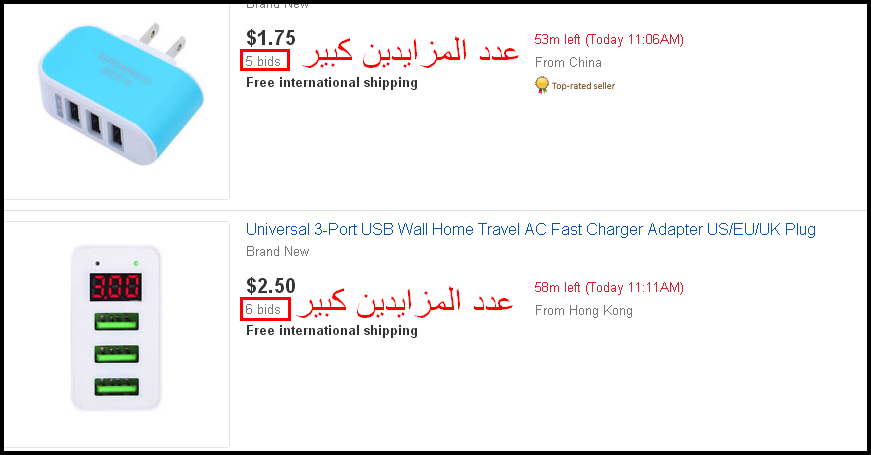The width and height of the screenshot is (871, 455).
Task: Click the red Arabic note beside "6 bids"
Action: [408, 302]
